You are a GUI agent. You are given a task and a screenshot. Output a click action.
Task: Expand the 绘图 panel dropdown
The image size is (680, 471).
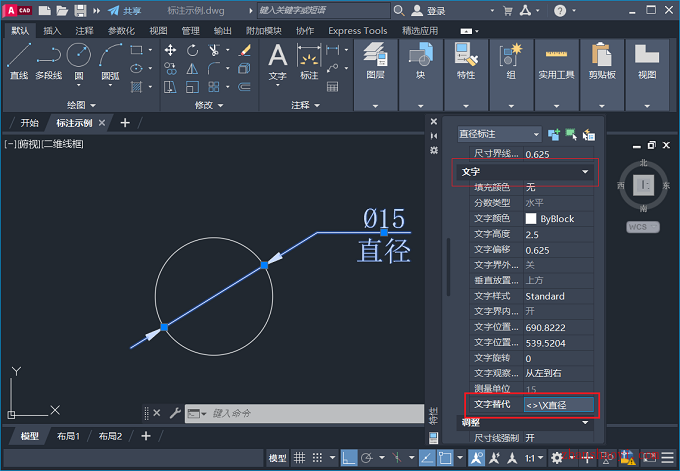[x=82, y=105]
